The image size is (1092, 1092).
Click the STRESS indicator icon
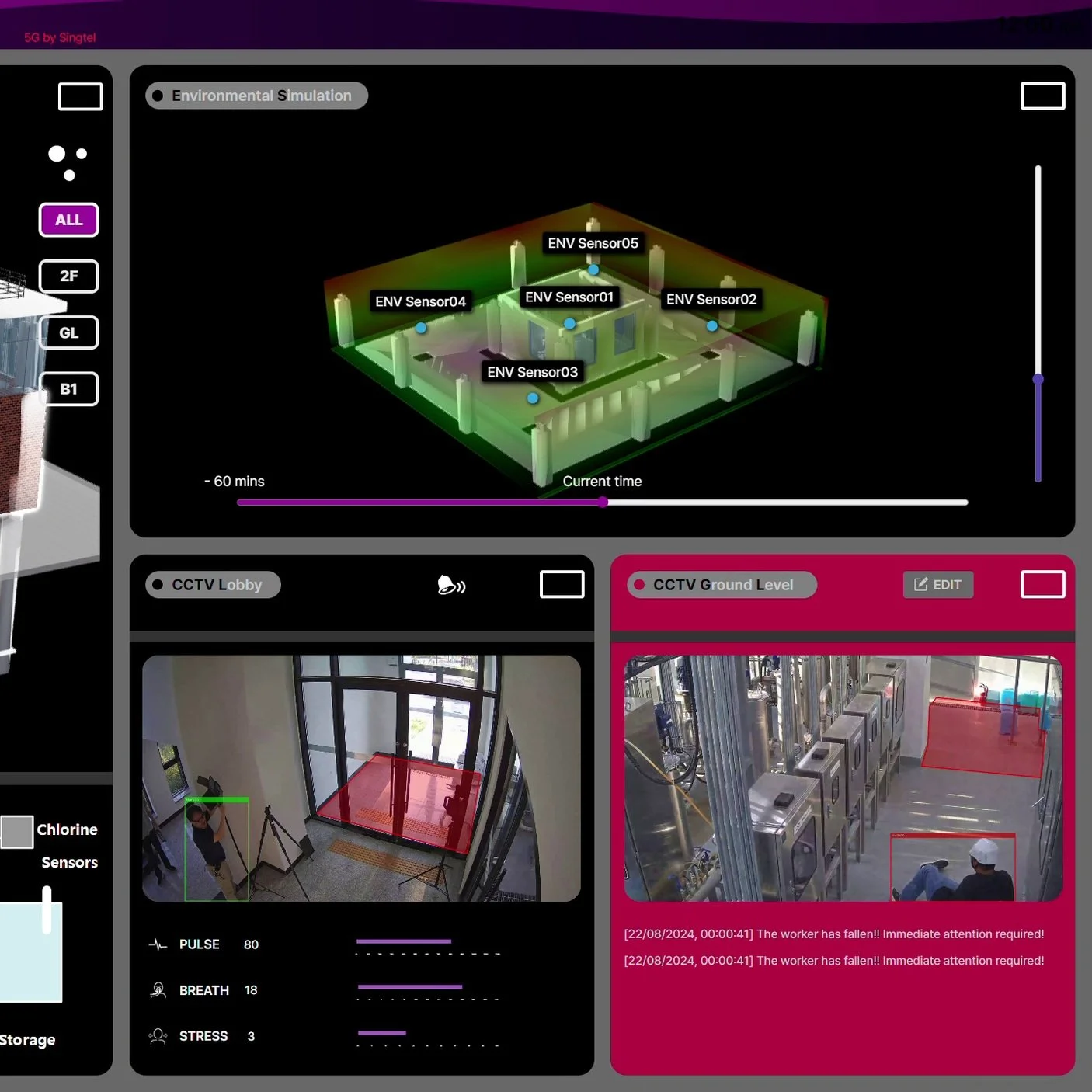158,1035
